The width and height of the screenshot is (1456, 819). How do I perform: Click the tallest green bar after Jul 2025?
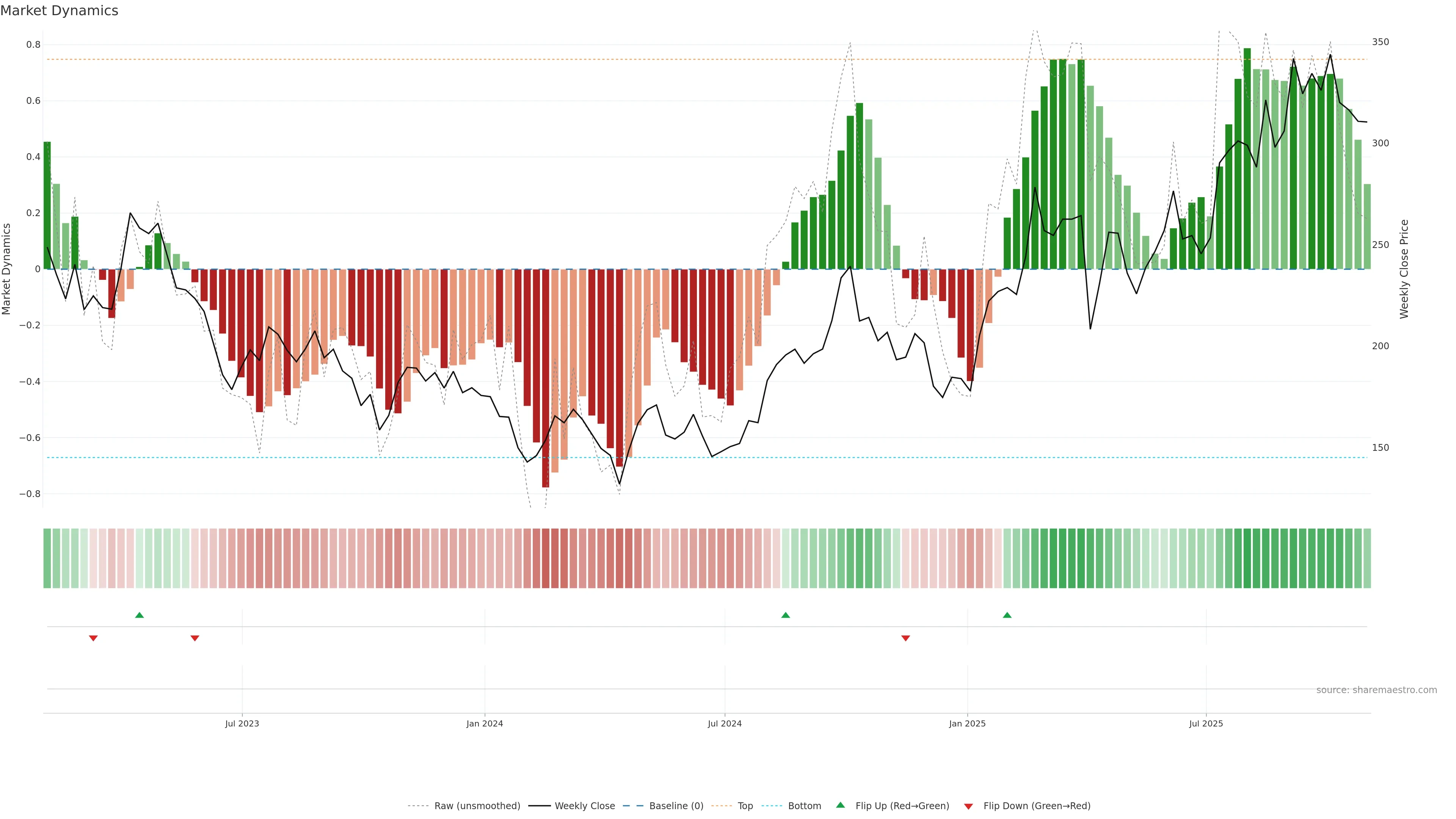tap(1247, 158)
